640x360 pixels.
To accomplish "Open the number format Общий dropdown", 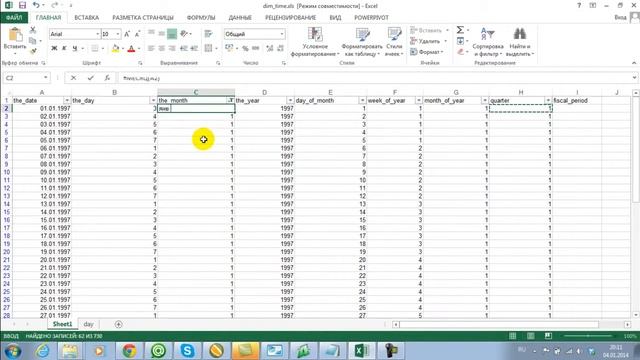I will (x=282, y=34).
